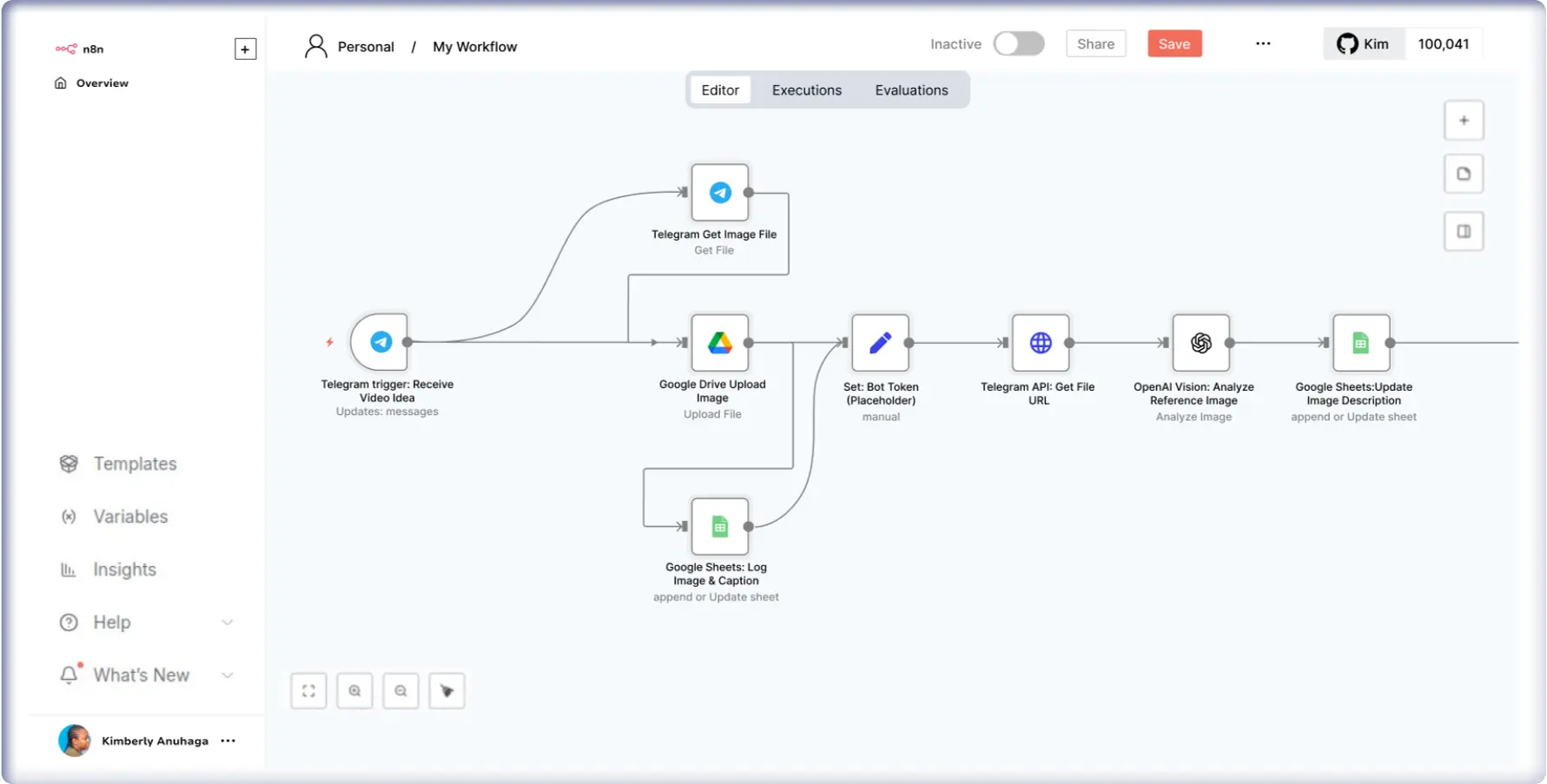Open the OpenAI Vision: Analyze Reference Image node

coord(1200,342)
